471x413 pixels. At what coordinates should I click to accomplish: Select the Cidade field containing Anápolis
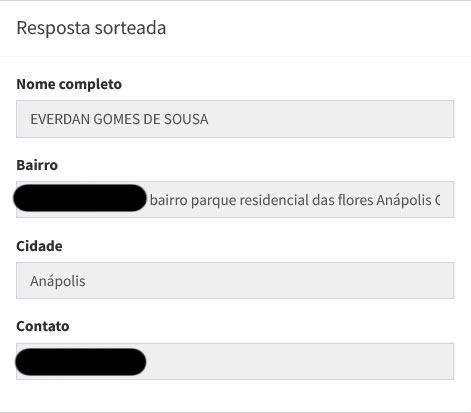tap(235, 281)
